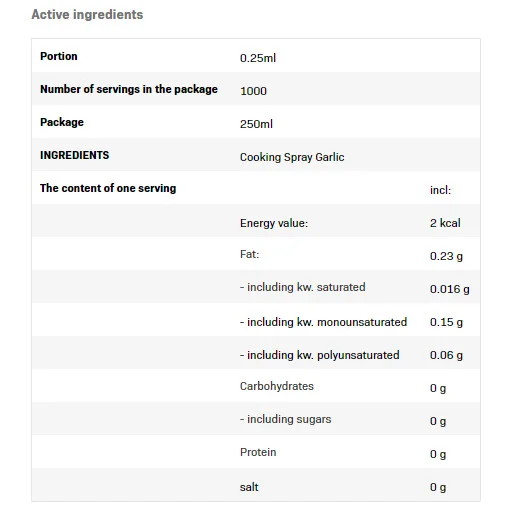Click the 0.25ml portion value

[x=258, y=58]
